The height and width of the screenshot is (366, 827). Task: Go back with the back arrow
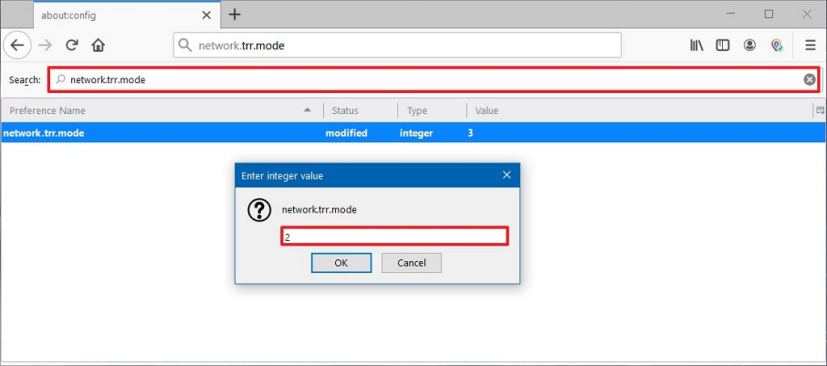click(x=17, y=45)
